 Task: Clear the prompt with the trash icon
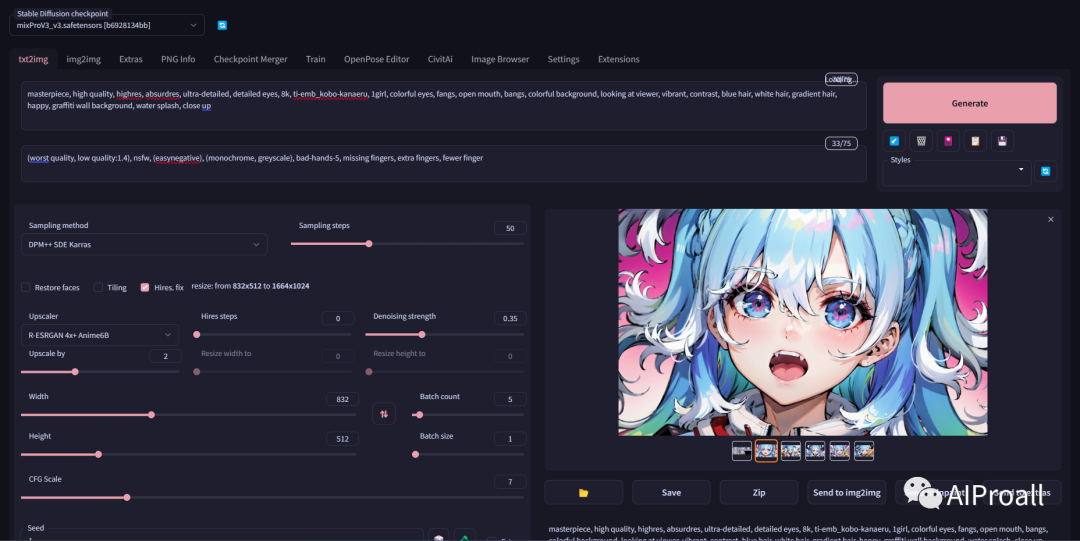(x=921, y=141)
